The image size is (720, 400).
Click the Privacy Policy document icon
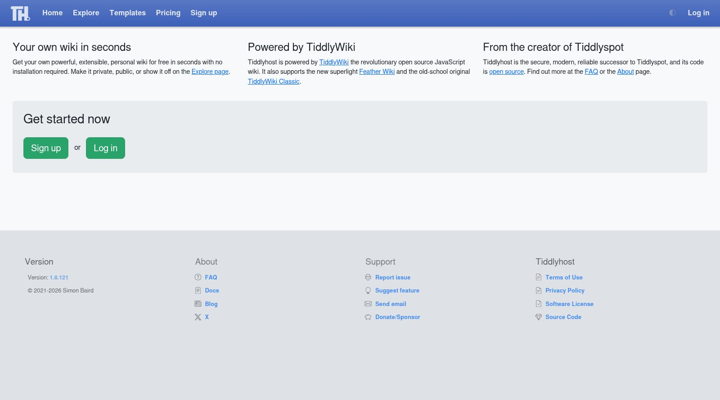(x=539, y=291)
